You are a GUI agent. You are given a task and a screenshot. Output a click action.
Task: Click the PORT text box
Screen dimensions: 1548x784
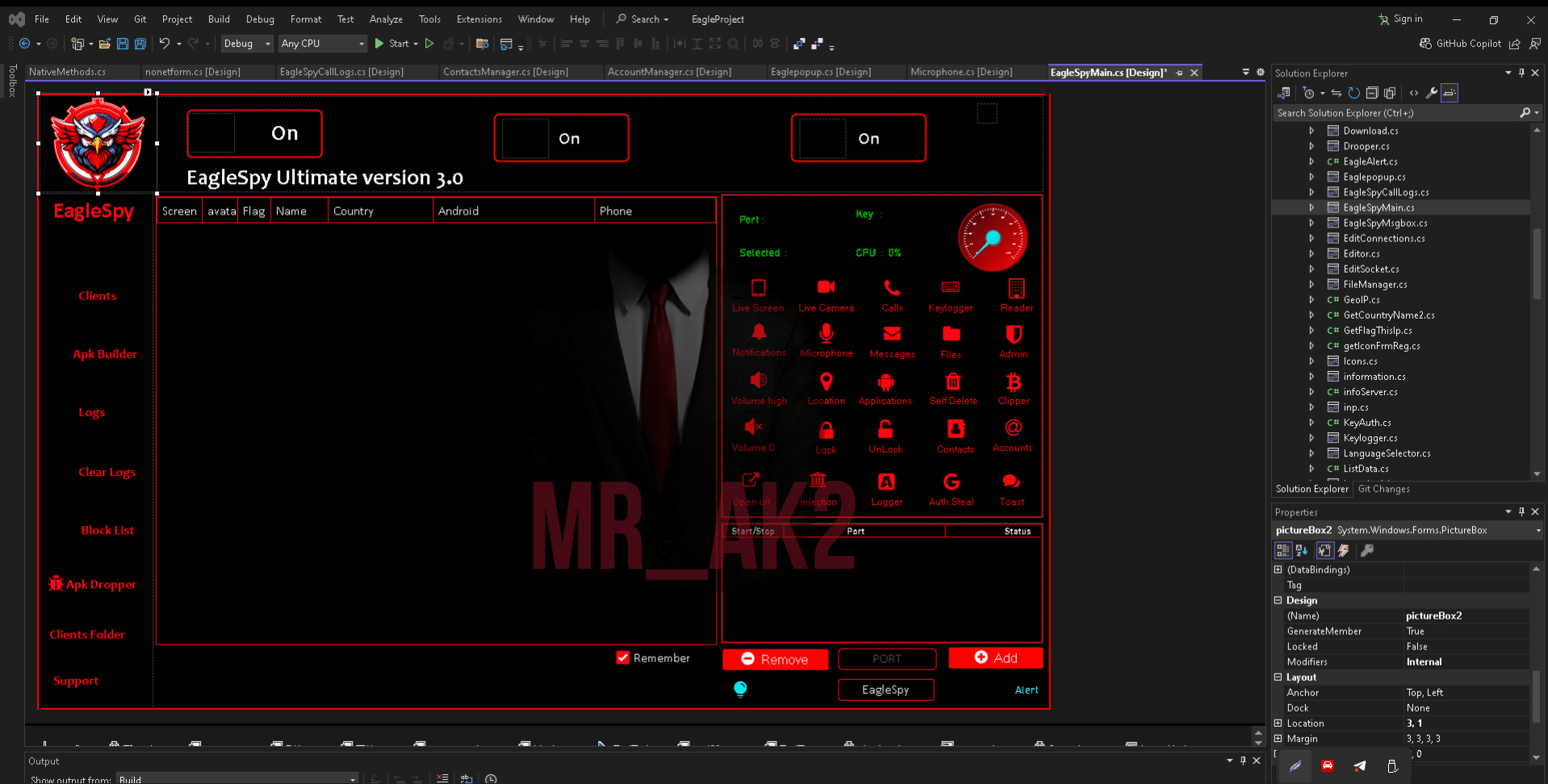coord(887,659)
